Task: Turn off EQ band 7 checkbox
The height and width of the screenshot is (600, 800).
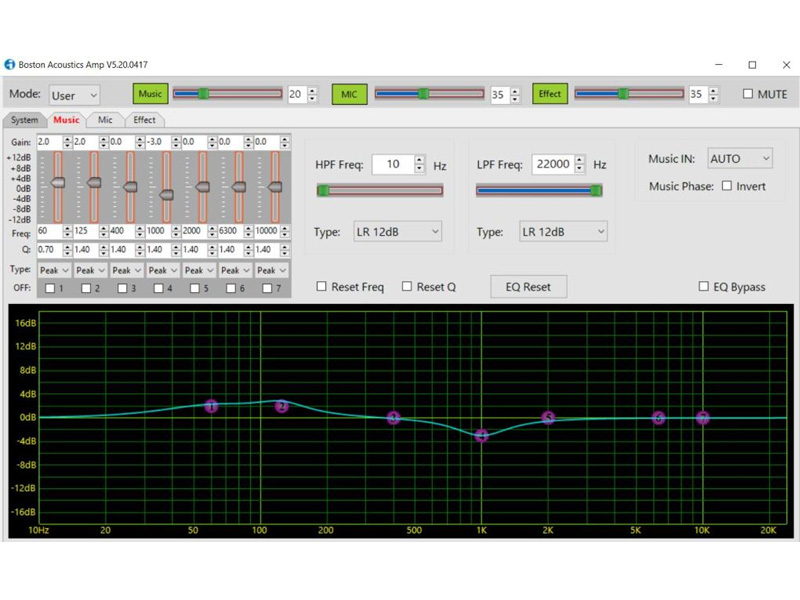Action: pos(267,288)
